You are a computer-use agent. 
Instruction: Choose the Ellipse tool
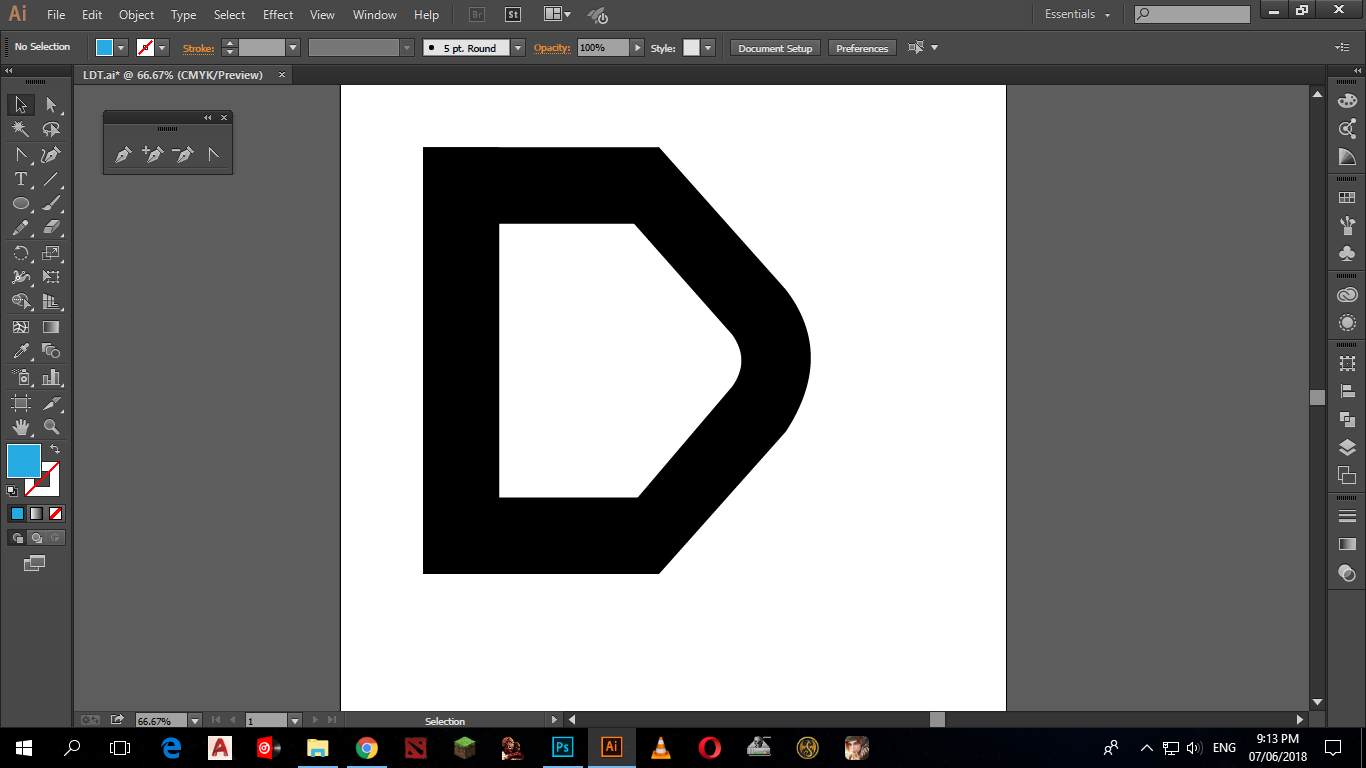pos(21,204)
